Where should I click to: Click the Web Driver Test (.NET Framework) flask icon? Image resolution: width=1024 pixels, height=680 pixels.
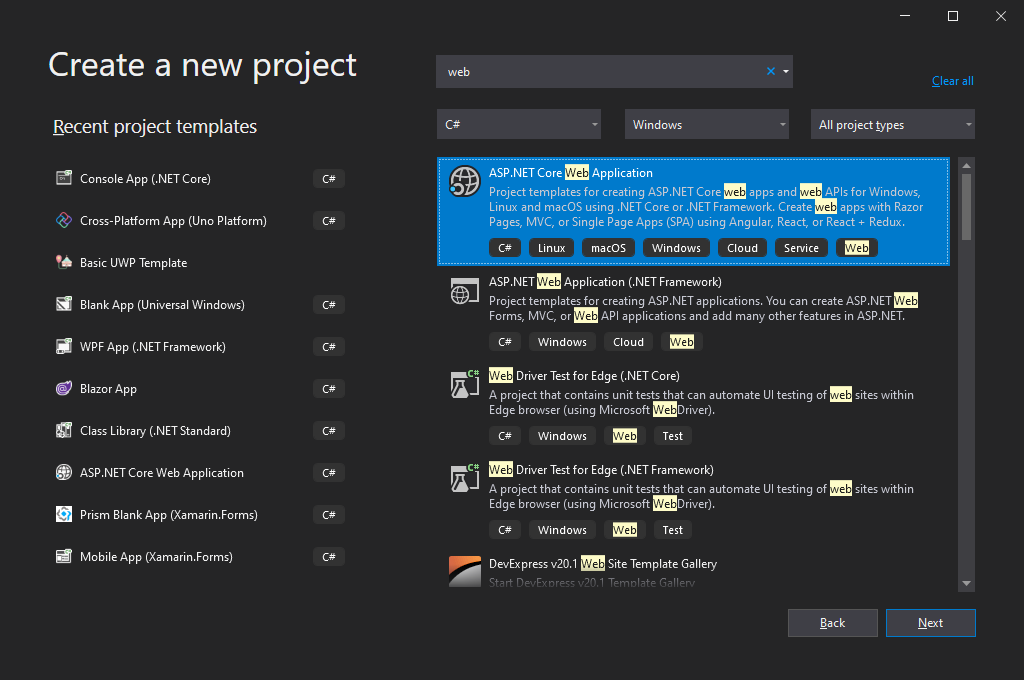[x=464, y=478]
